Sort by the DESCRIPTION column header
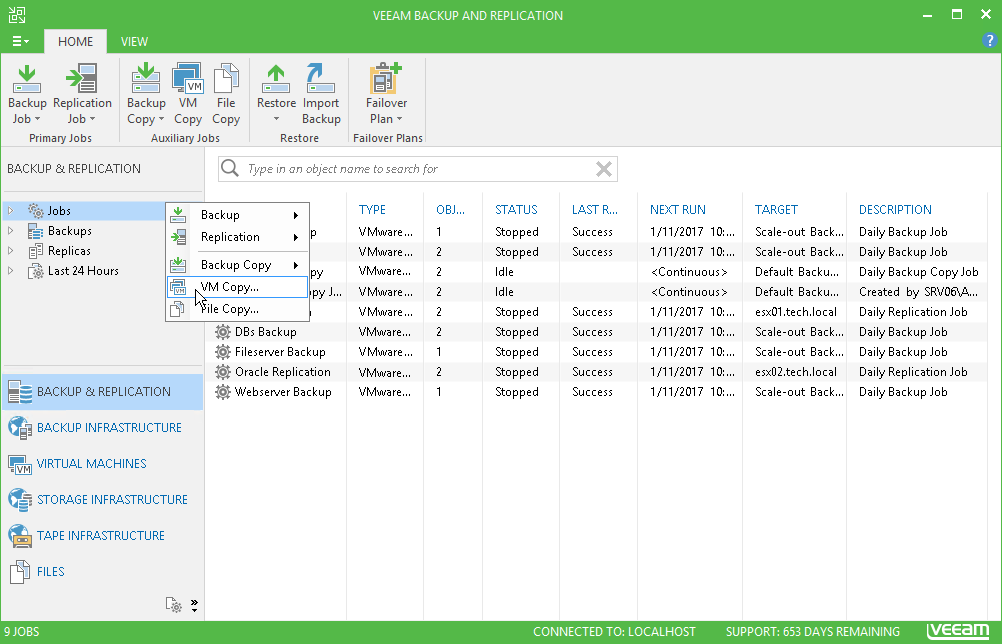The height and width of the screenshot is (644, 1002). tap(895, 210)
